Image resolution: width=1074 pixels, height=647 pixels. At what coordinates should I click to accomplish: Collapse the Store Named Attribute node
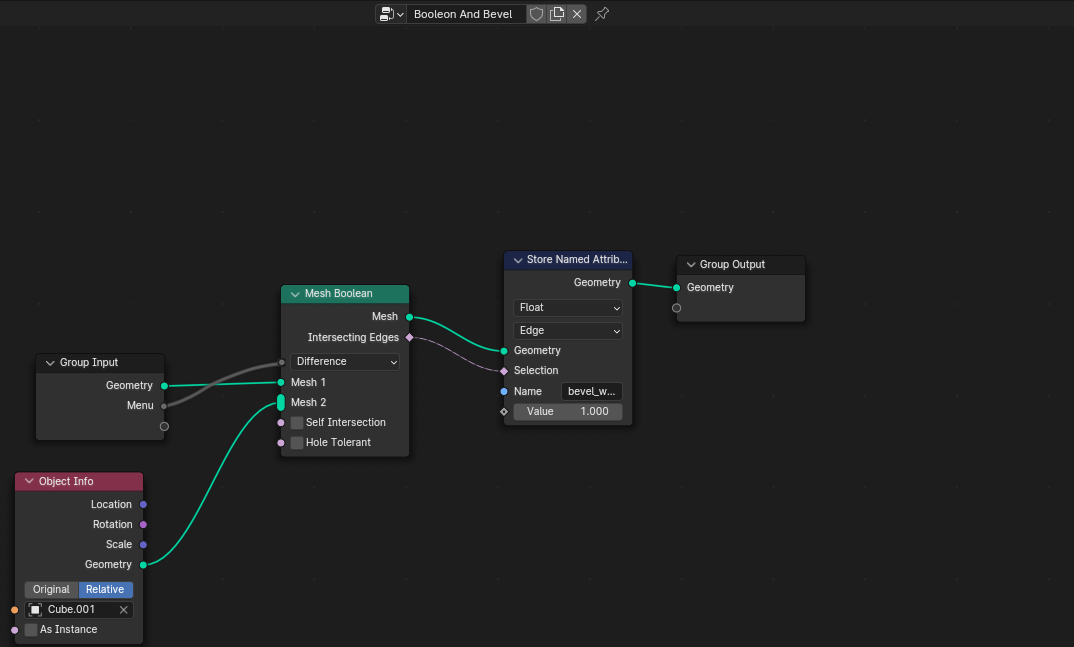coord(518,259)
